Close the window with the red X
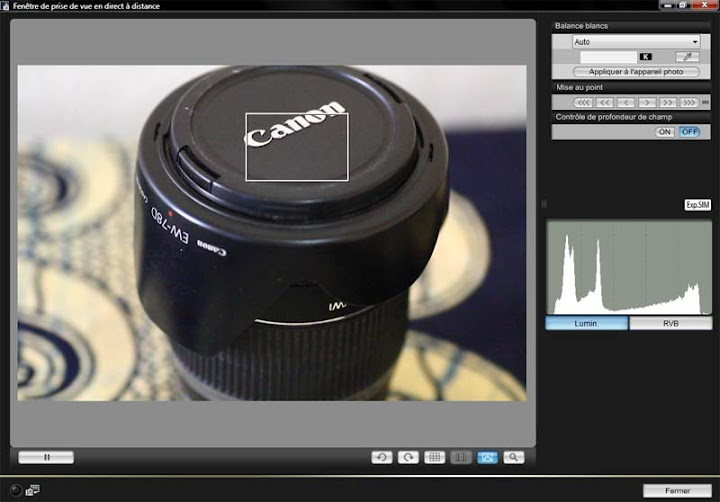The height and width of the screenshot is (502, 720). point(705,5)
